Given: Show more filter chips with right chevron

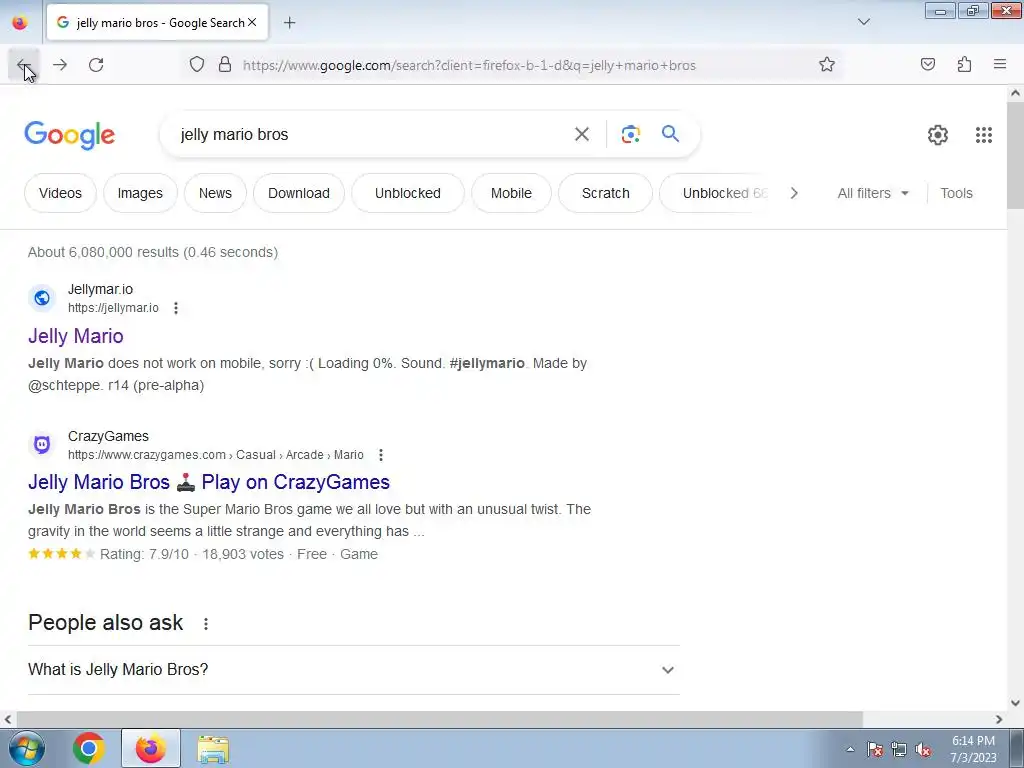Looking at the screenshot, I should click(793, 193).
